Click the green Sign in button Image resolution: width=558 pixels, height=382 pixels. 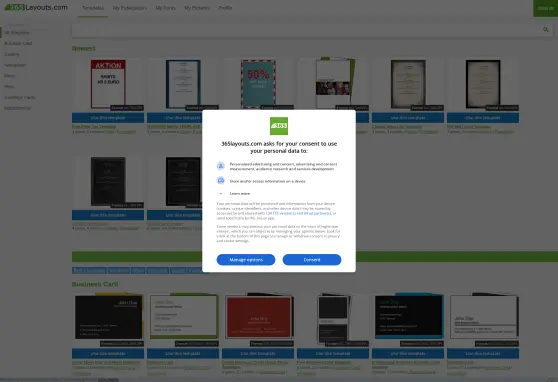point(545,8)
